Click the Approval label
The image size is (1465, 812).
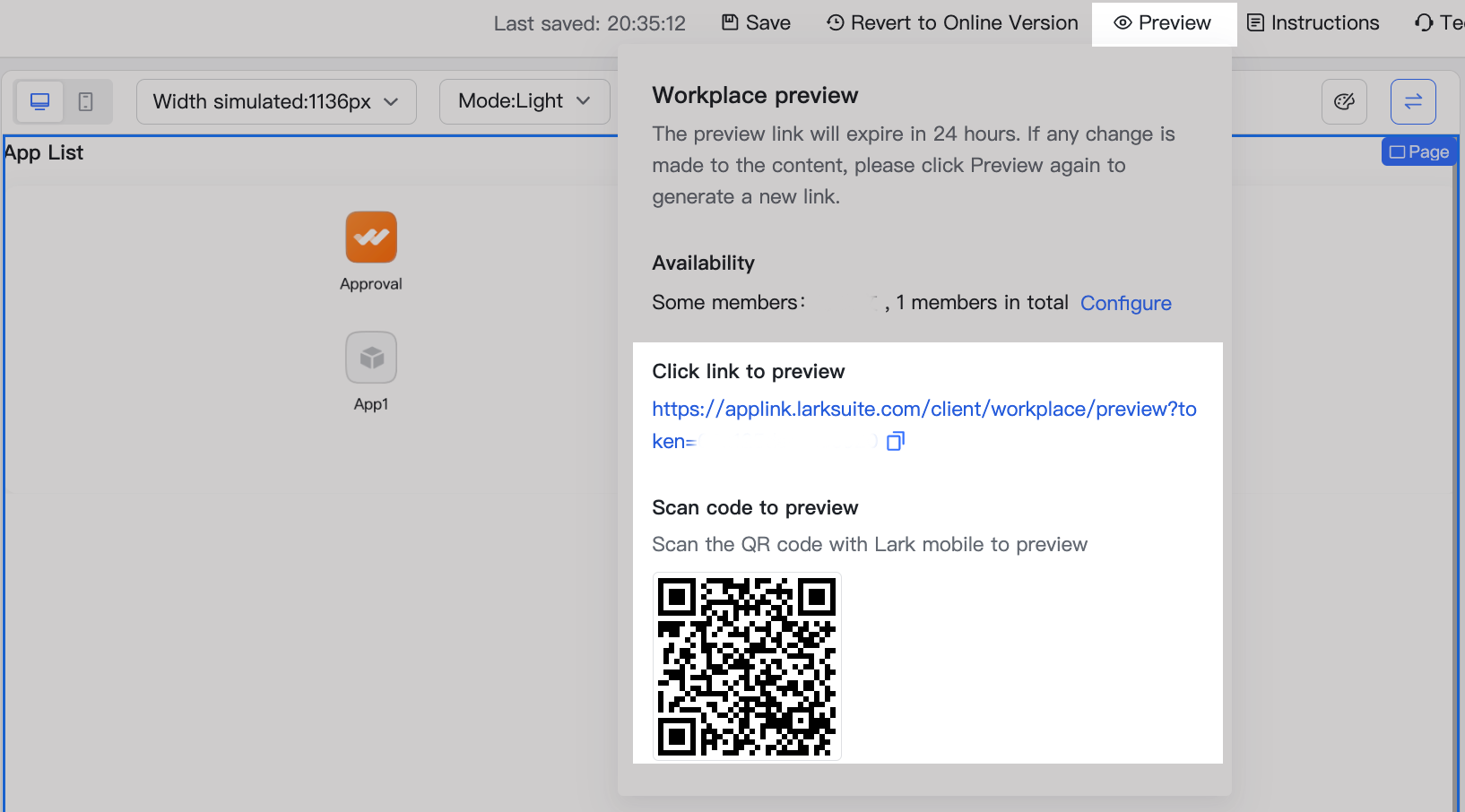371,284
